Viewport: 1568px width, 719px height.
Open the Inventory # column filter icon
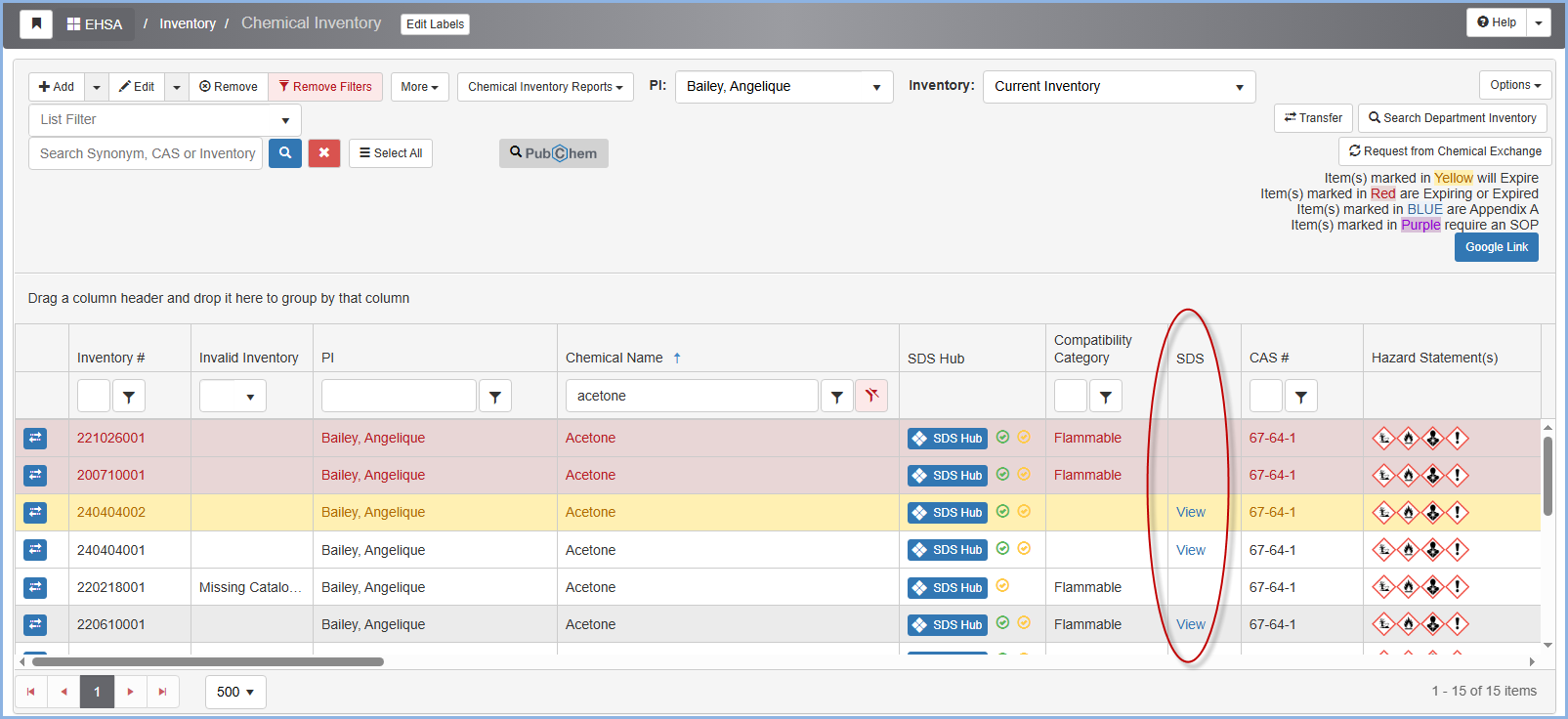[129, 397]
